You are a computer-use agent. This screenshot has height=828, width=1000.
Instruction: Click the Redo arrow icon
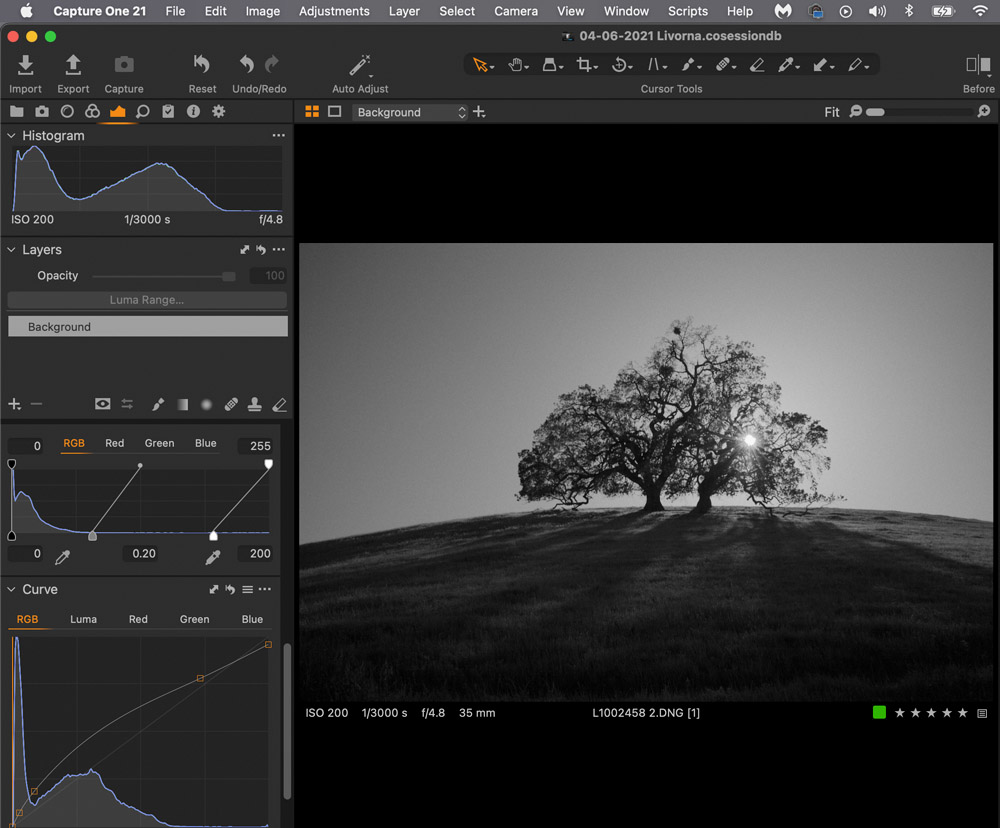click(x=272, y=64)
